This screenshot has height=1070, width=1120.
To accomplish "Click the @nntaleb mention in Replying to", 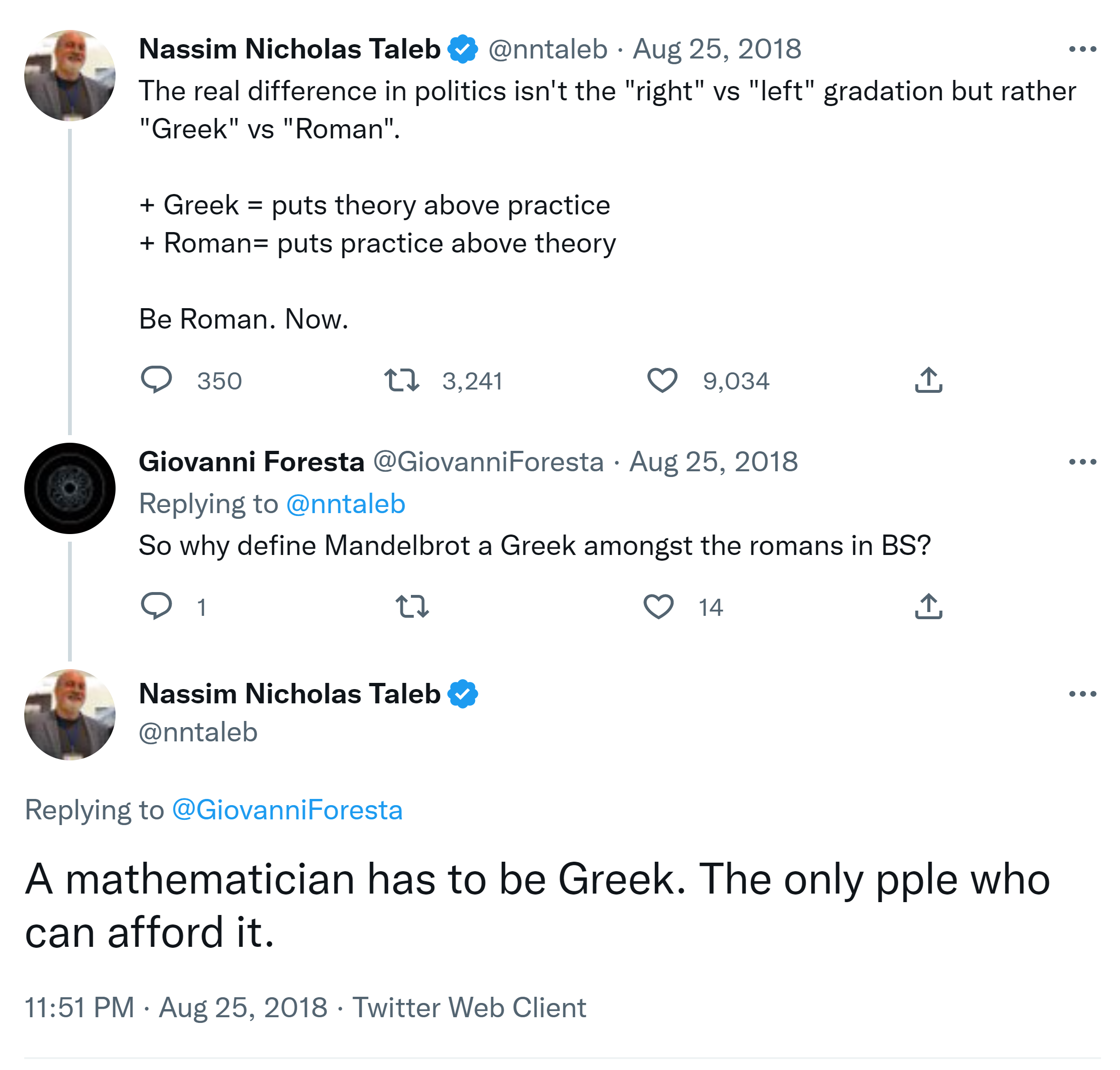I will click(345, 504).
